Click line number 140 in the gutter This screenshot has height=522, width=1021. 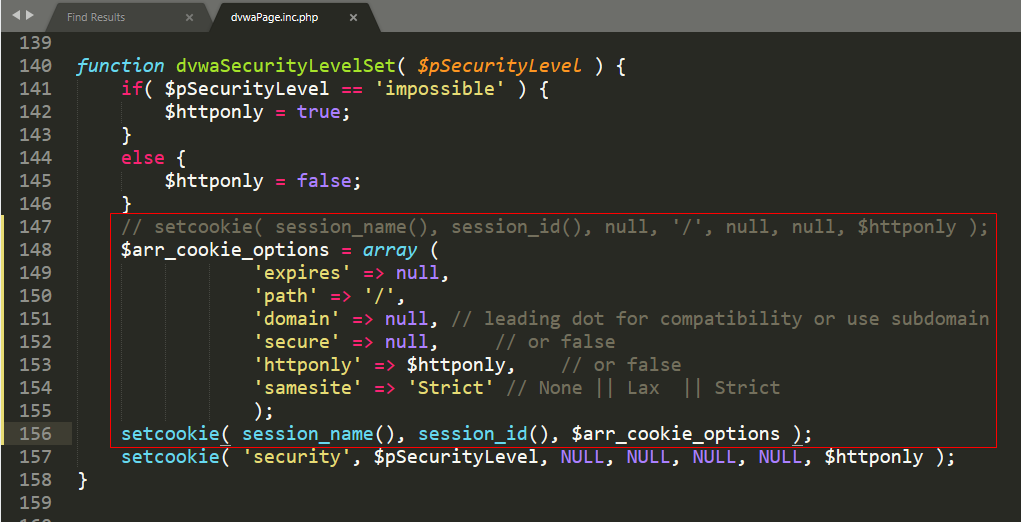coord(35,66)
